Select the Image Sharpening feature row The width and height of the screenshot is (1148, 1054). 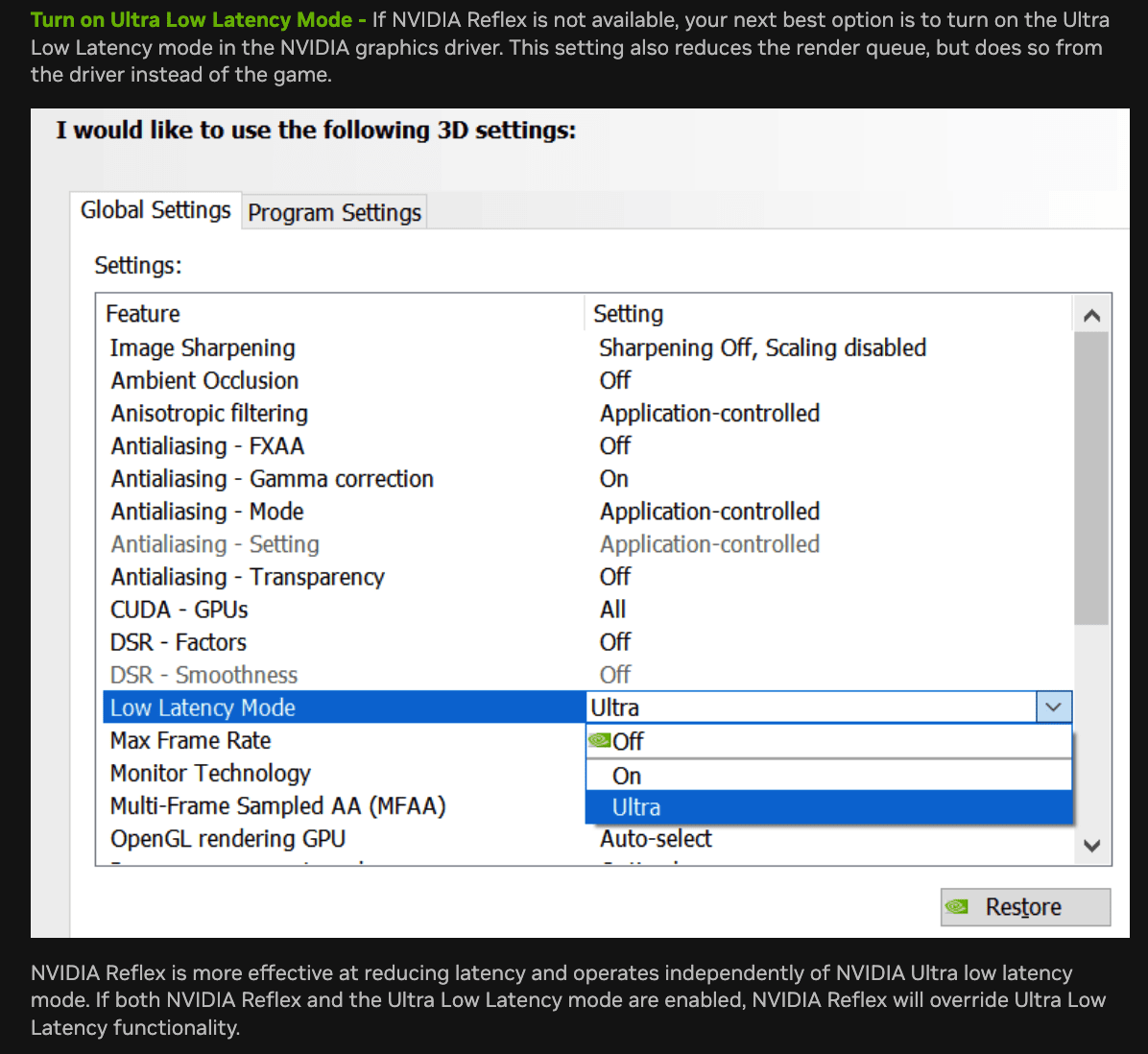coord(203,347)
